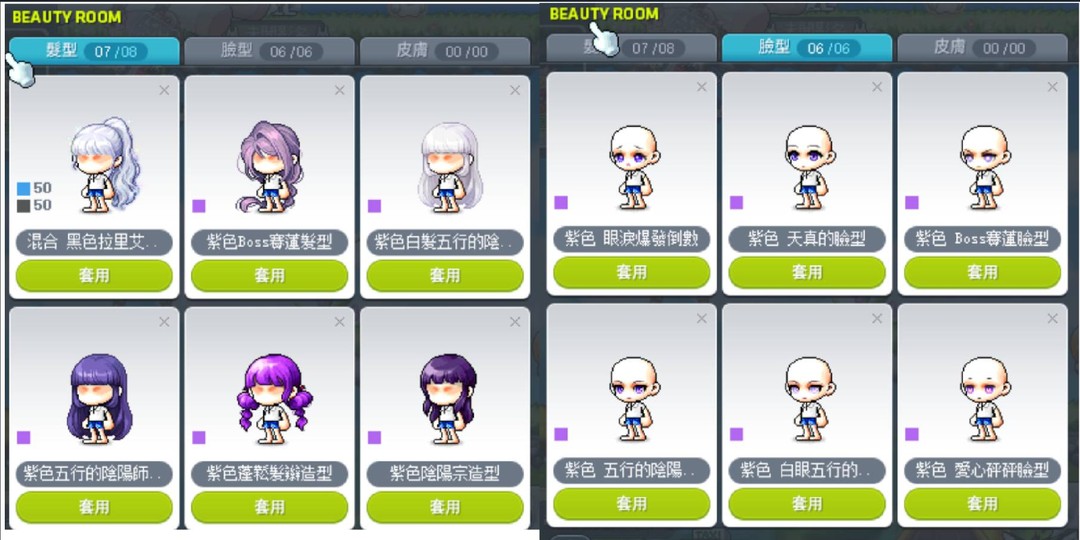Remove the 紫色Boss賽蓮髮型 card with X
The height and width of the screenshot is (540, 1080).
[340, 90]
